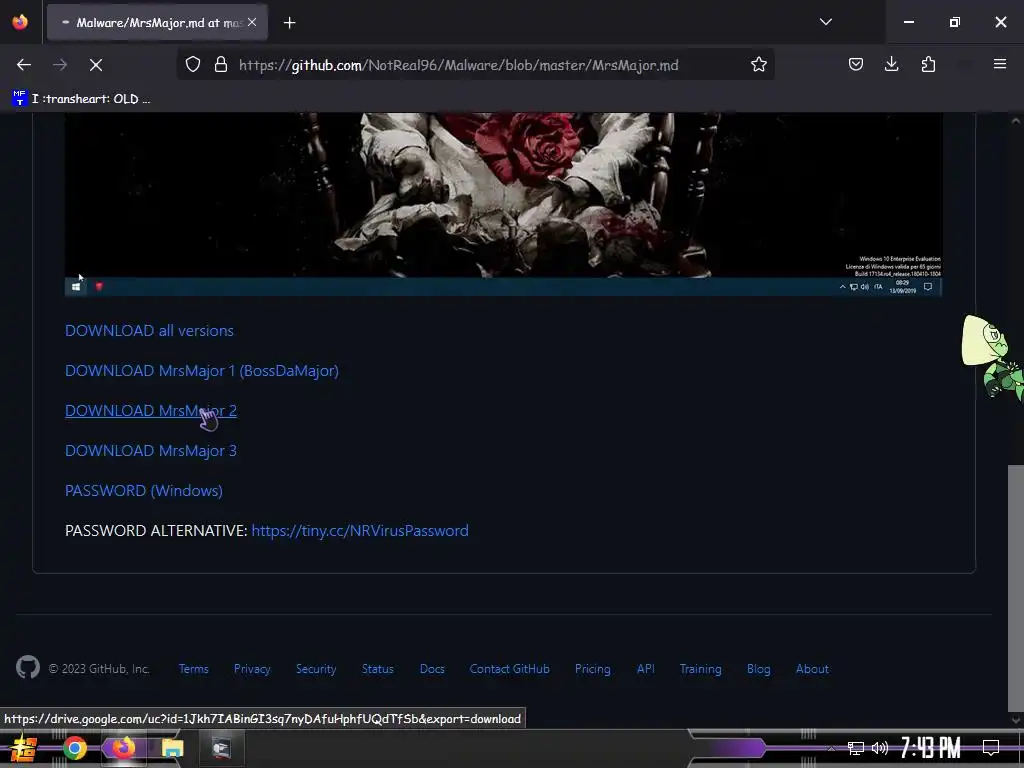Screen dimensions: 1024x768
Task: Open the Status footer link
Action: pyautogui.click(x=377, y=669)
